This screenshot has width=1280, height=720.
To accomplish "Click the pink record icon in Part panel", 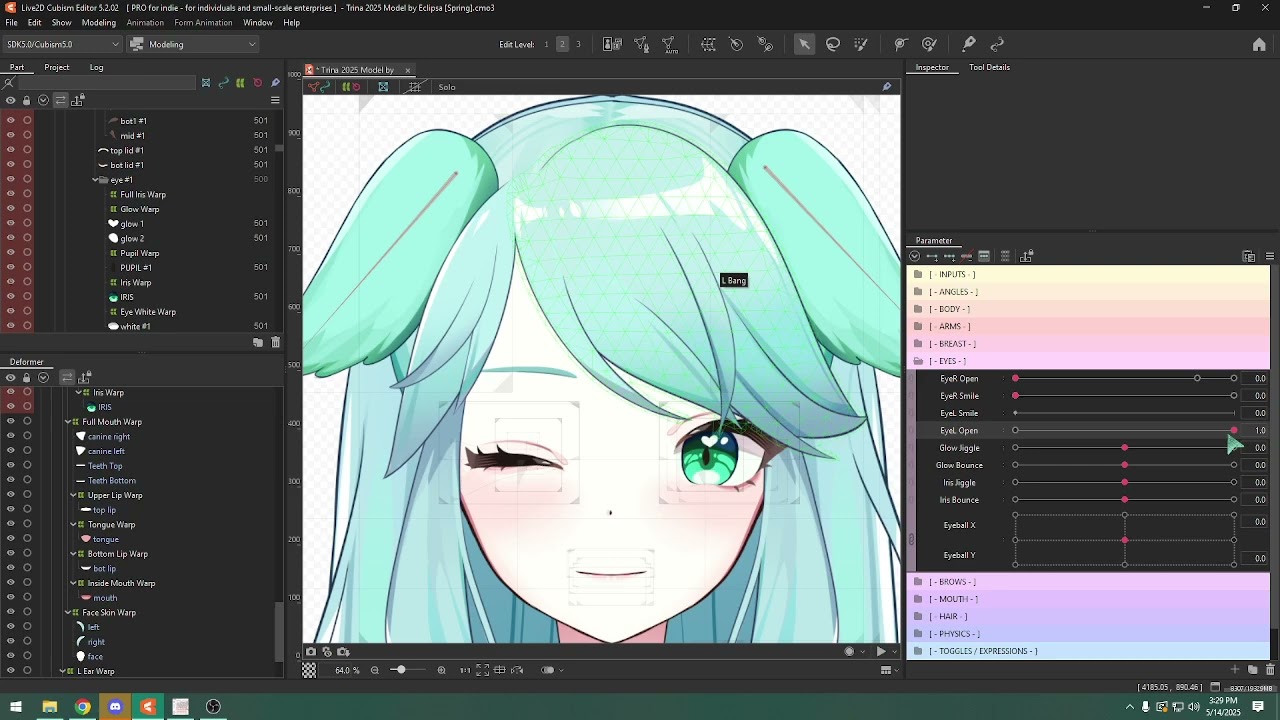I will tap(257, 83).
